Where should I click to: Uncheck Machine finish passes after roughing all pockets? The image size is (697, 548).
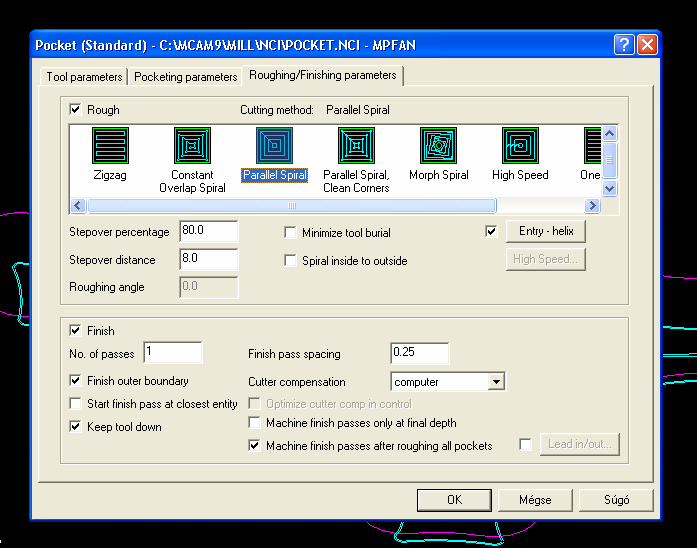pyautogui.click(x=254, y=445)
